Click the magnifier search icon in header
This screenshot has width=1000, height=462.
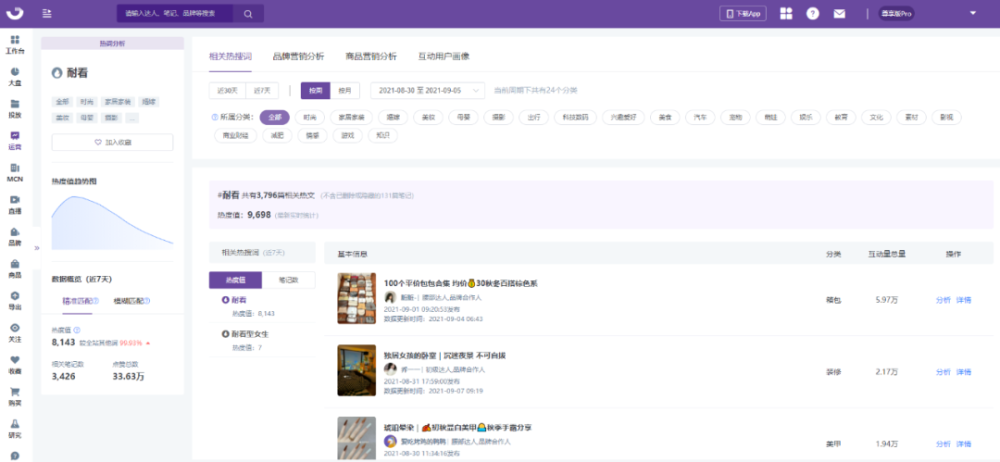coord(248,14)
